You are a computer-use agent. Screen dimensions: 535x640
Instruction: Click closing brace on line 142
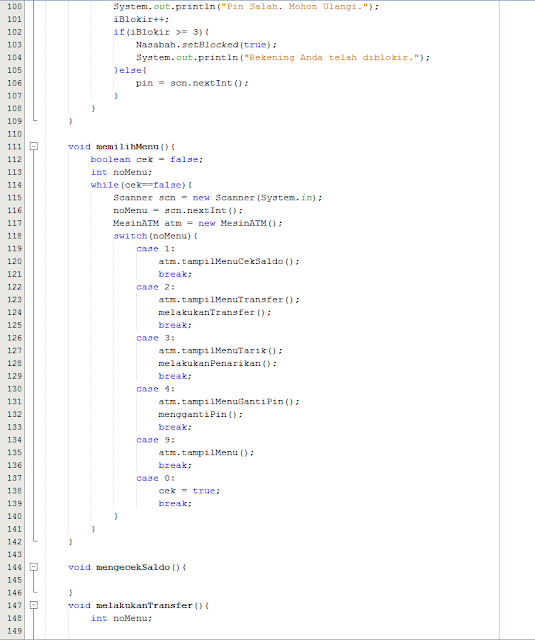coord(71,542)
